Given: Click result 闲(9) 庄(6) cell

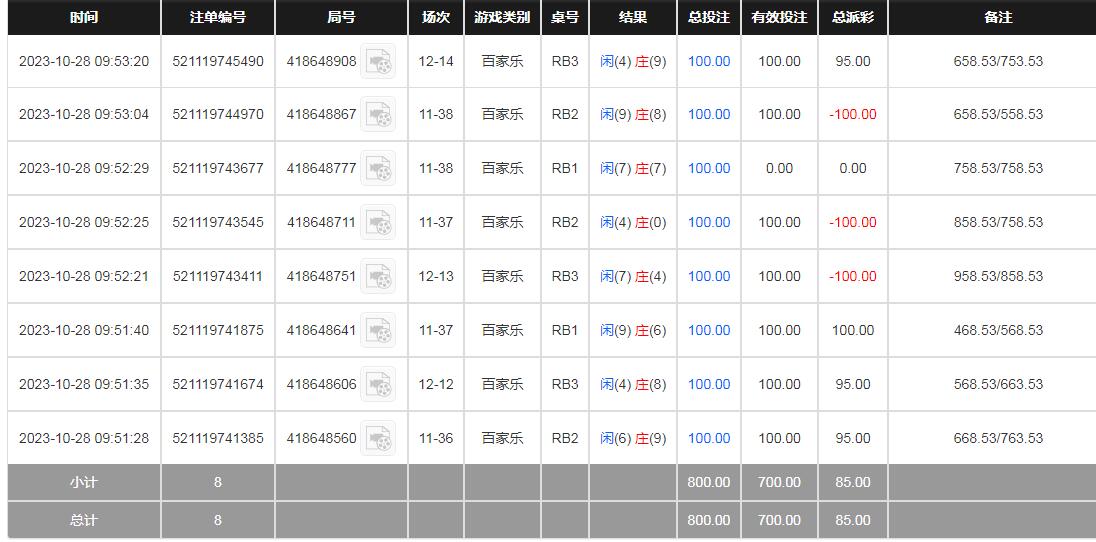Looking at the screenshot, I should (633, 331).
